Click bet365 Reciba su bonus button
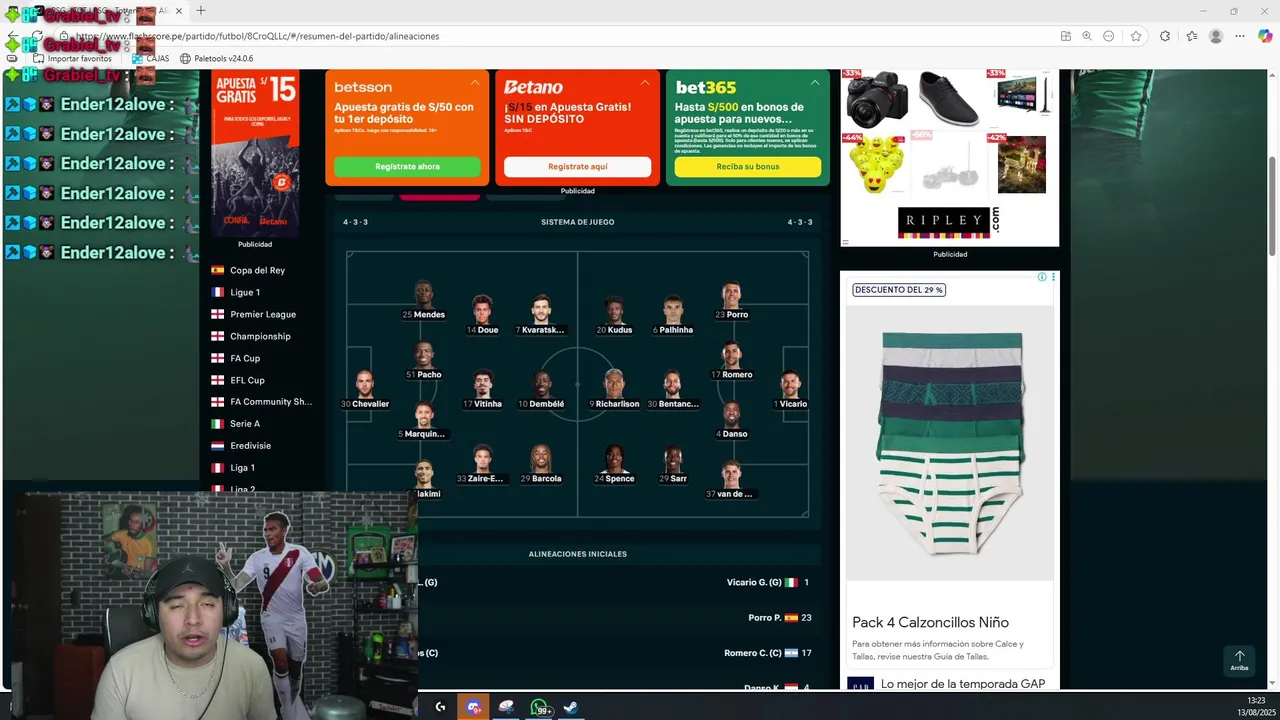This screenshot has height=720, width=1280. (747, 167)
